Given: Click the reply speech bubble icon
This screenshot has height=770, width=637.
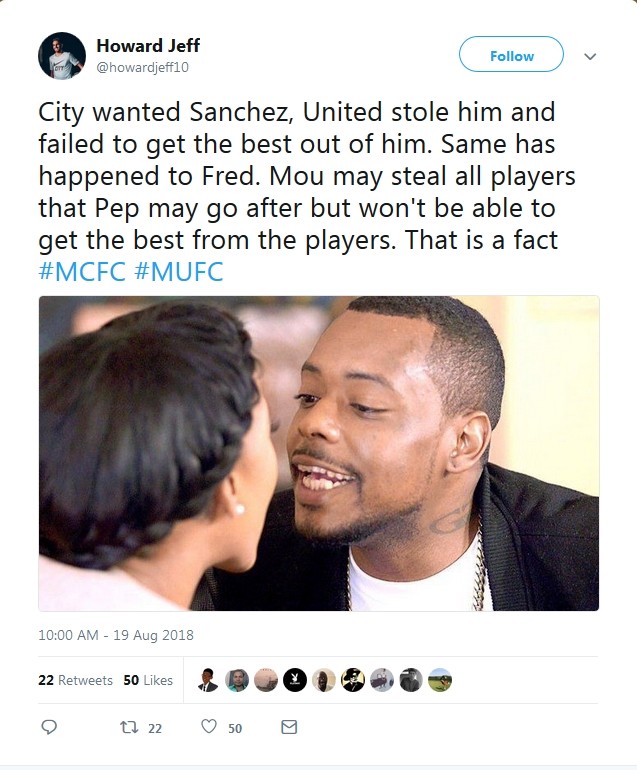Looking at the screenshot, I should click(49, 728).
